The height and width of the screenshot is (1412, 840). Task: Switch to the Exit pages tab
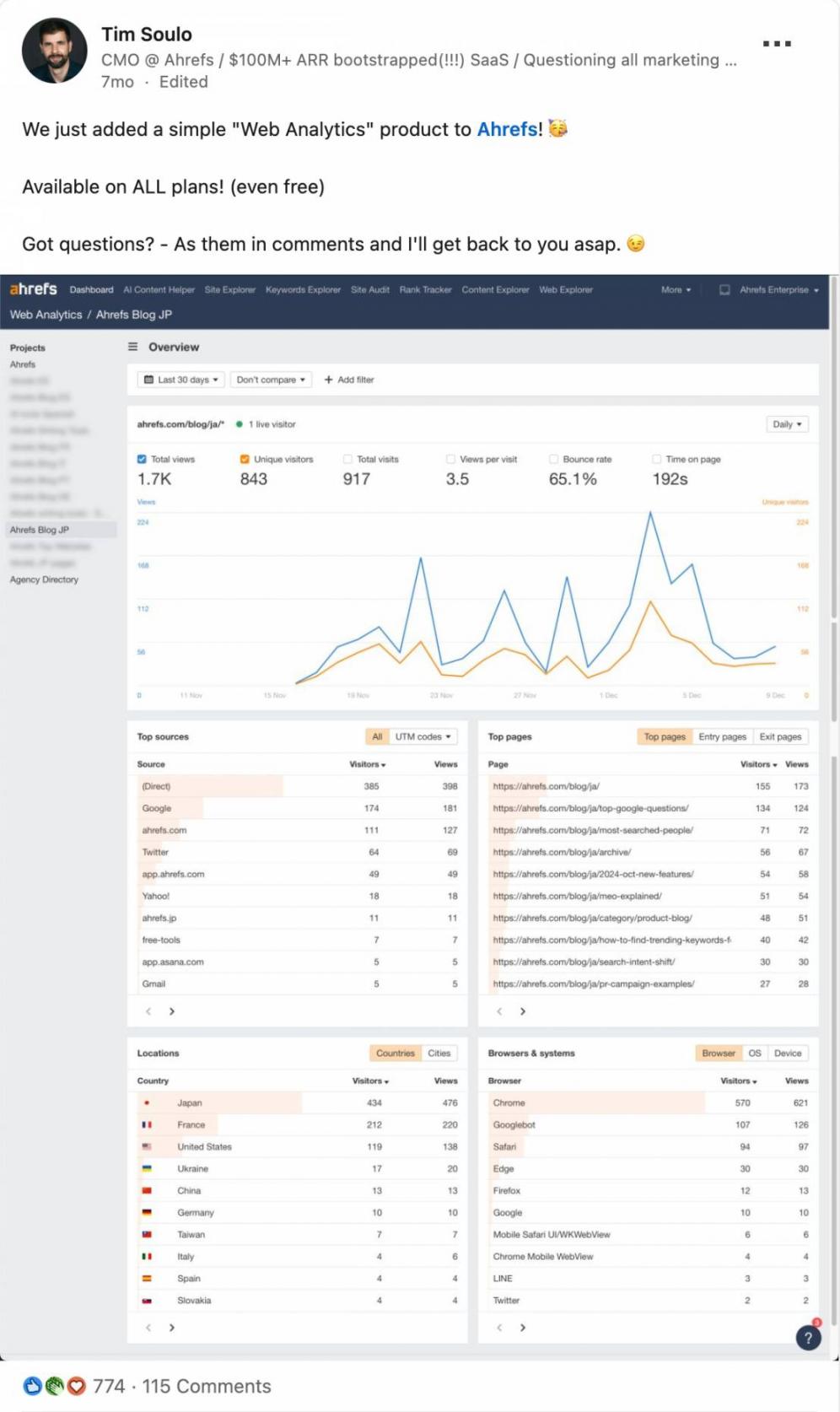click(780, 737)
